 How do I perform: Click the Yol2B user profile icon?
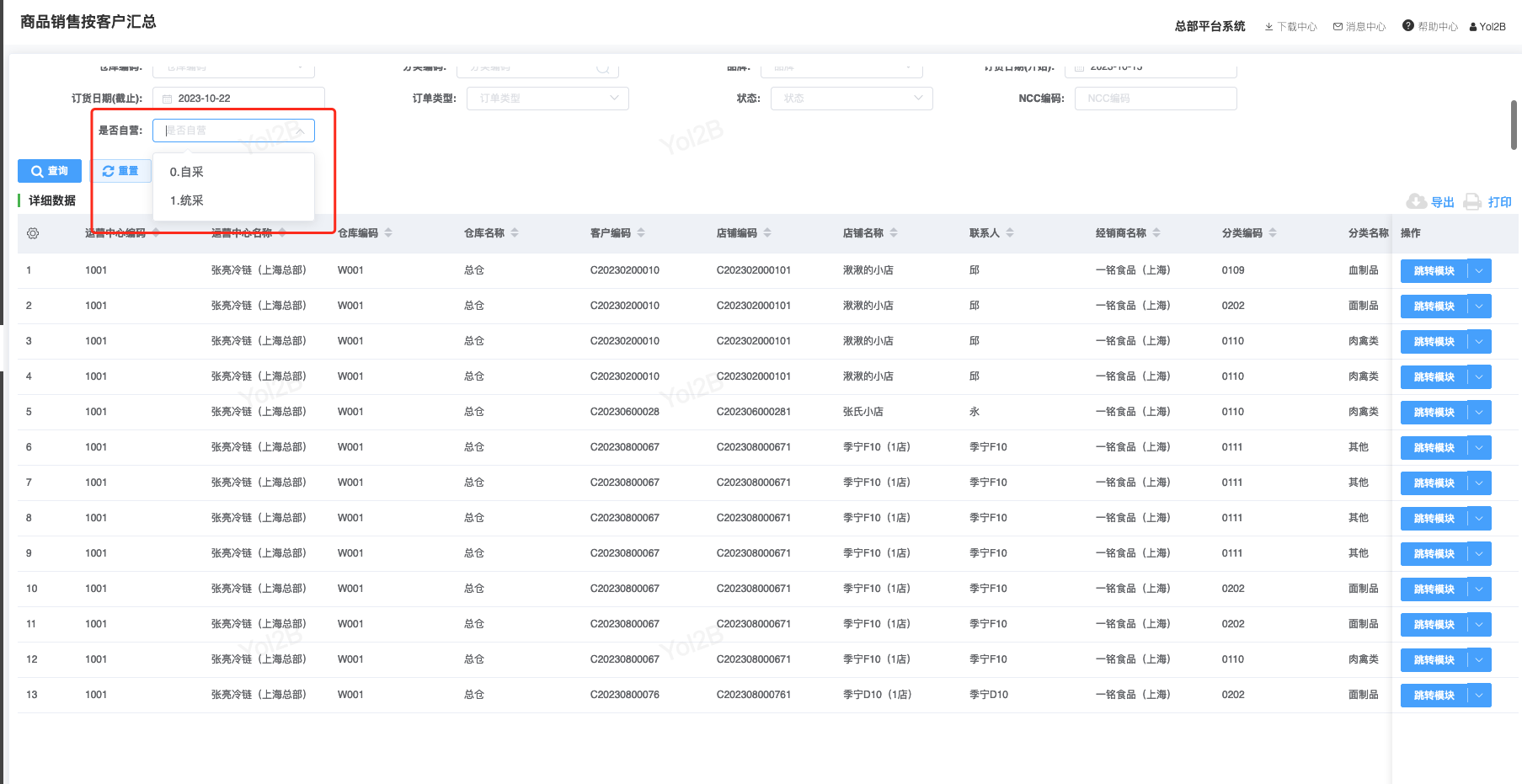point(1473,27)
